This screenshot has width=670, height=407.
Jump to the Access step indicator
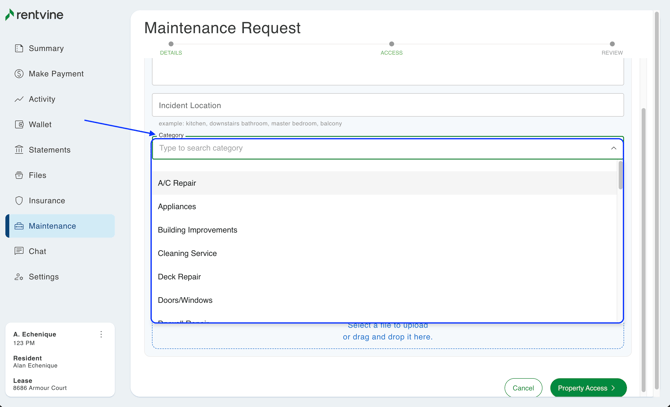click(391, 45)
